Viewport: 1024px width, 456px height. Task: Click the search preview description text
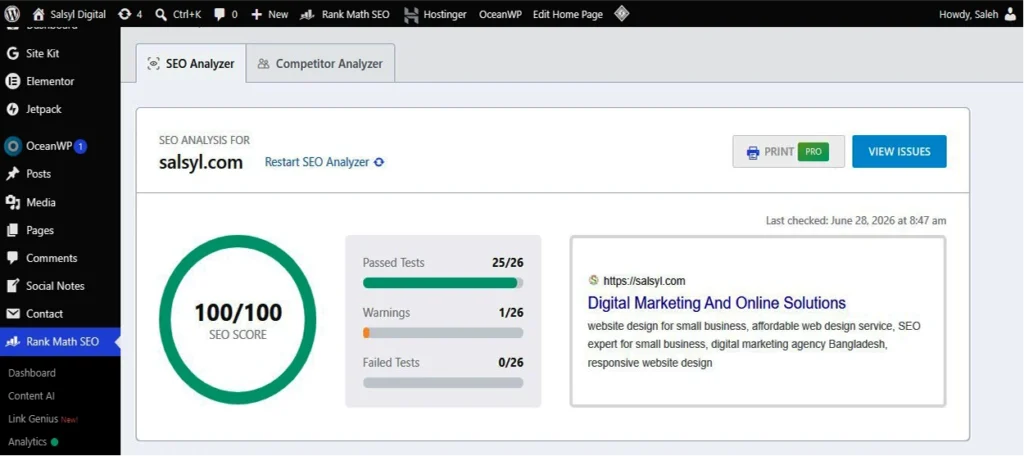coord(754,344)
